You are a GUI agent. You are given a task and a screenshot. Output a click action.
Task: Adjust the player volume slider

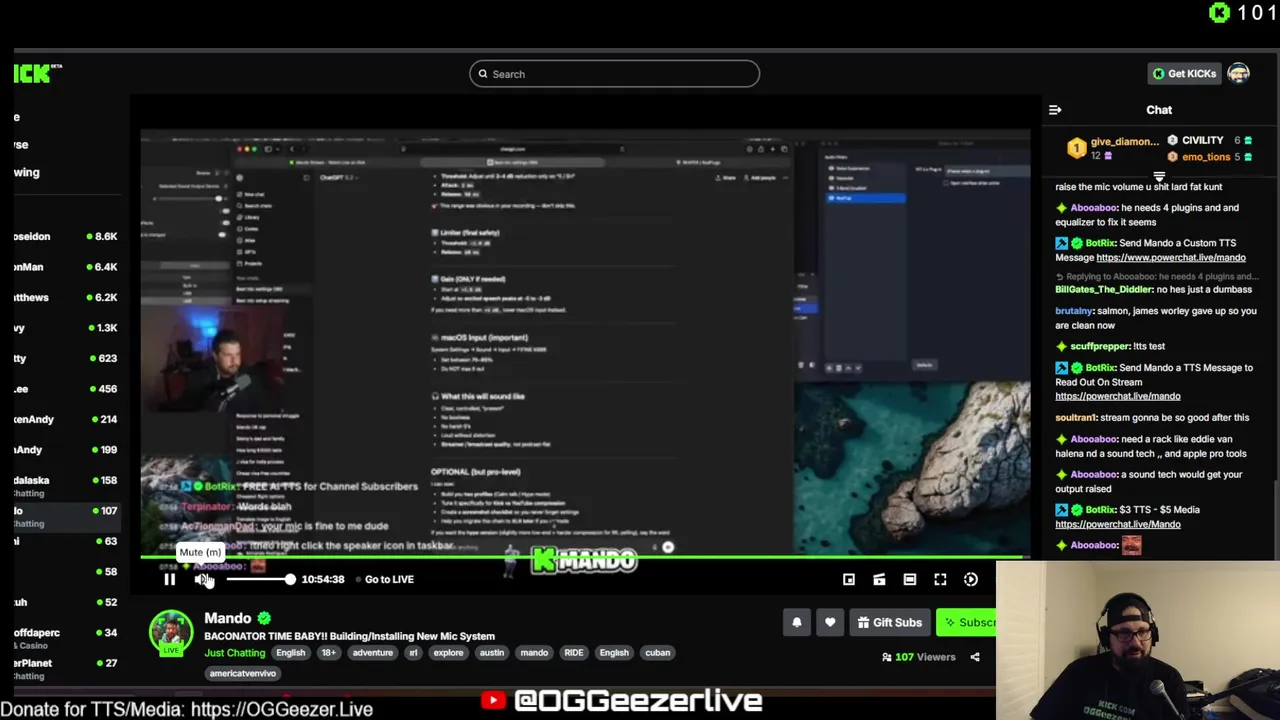[x=259, y=579]
